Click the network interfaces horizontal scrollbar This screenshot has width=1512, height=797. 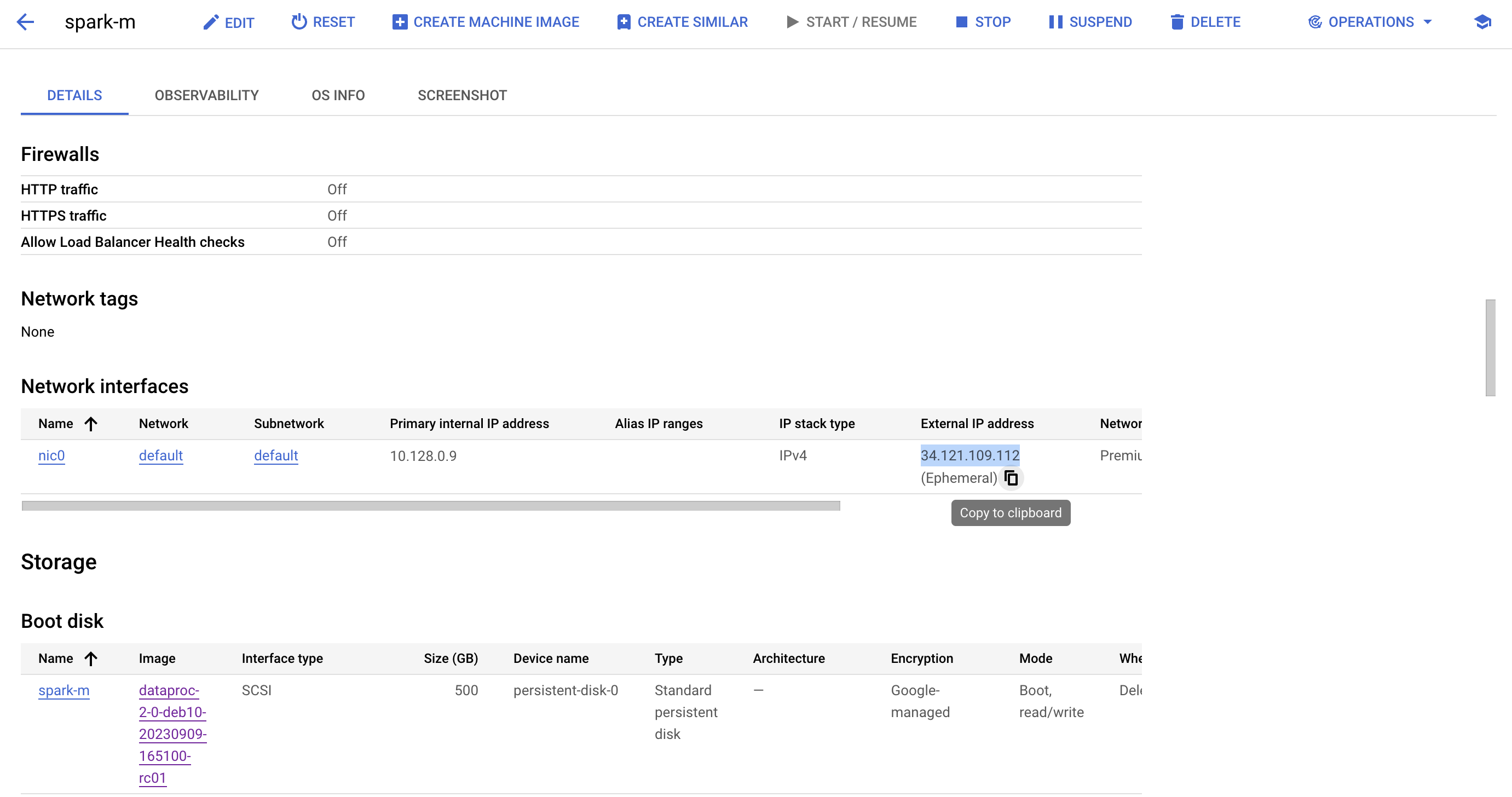coord(430,505)
